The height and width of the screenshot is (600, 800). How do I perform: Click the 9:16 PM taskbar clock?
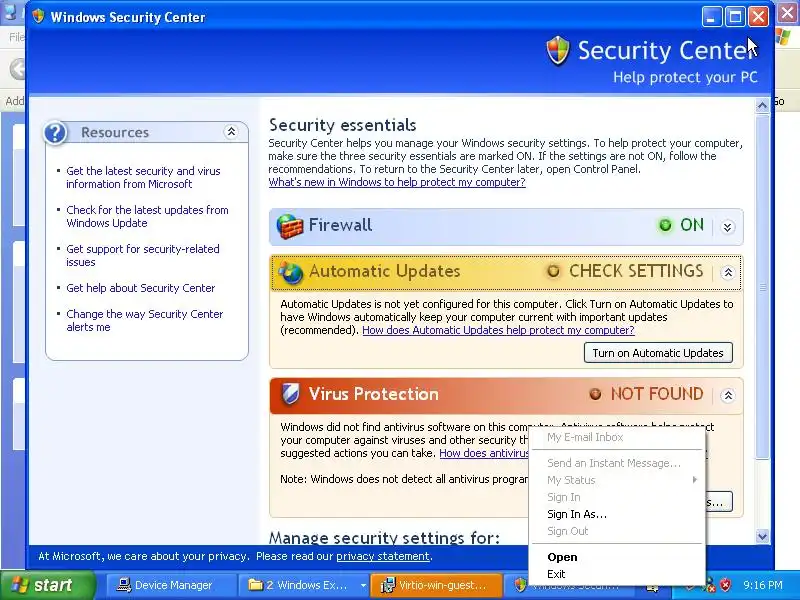[x=763, y=585]
